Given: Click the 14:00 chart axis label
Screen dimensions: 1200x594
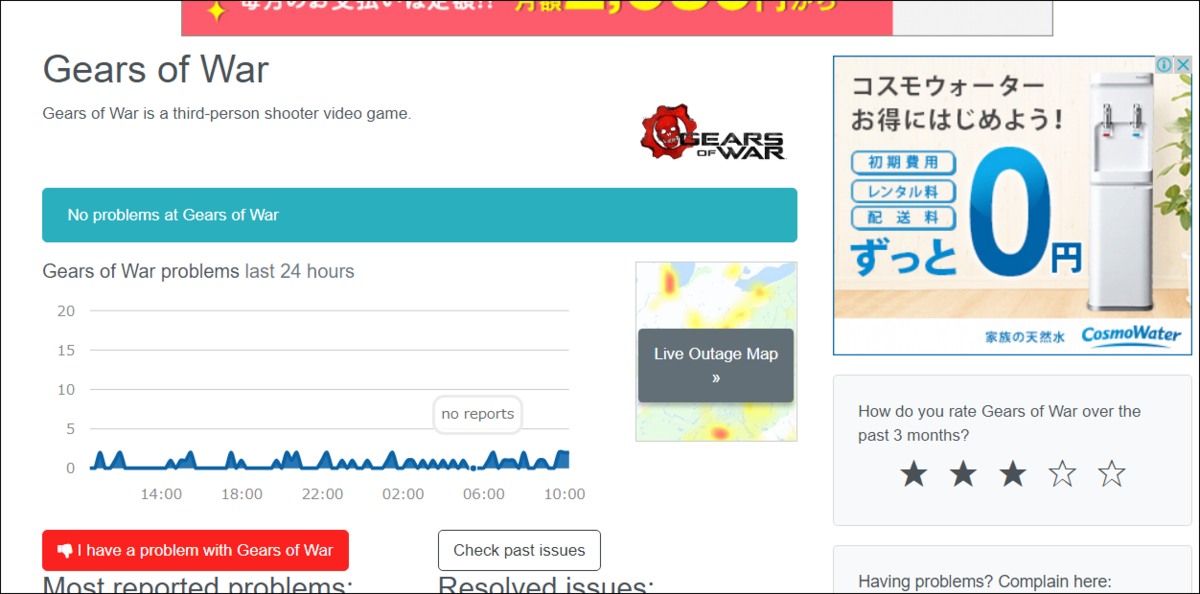Looking at the screenshot, I should [x=161, y=494].
